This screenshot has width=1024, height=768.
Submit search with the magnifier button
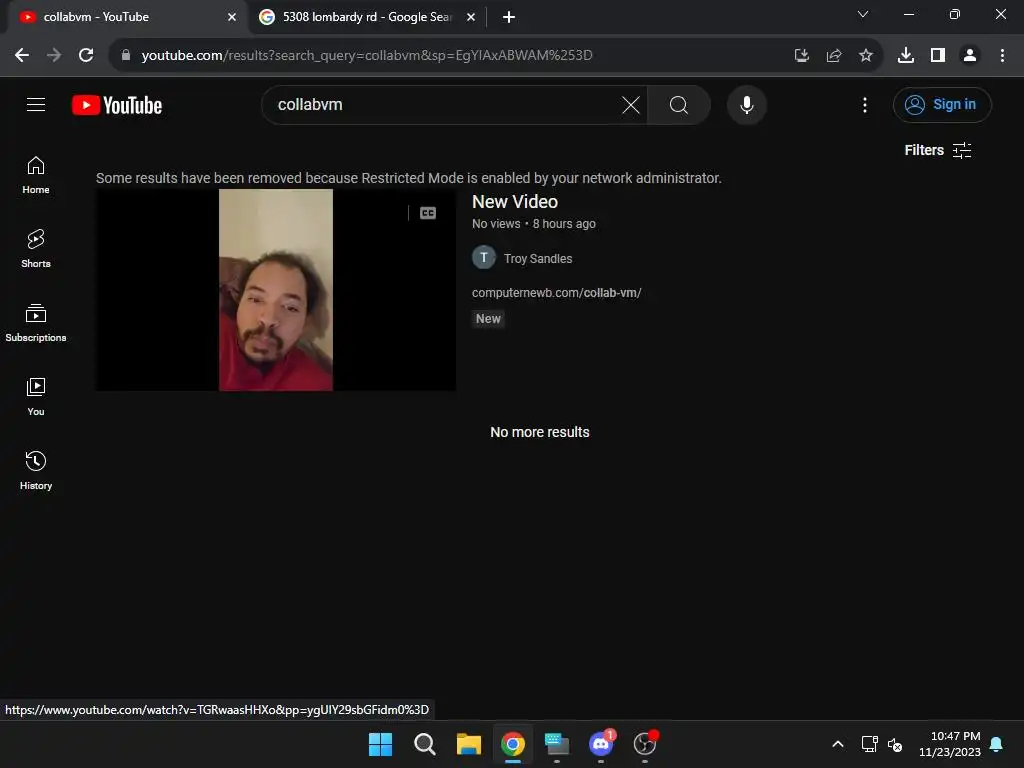(x=679, y=104)
